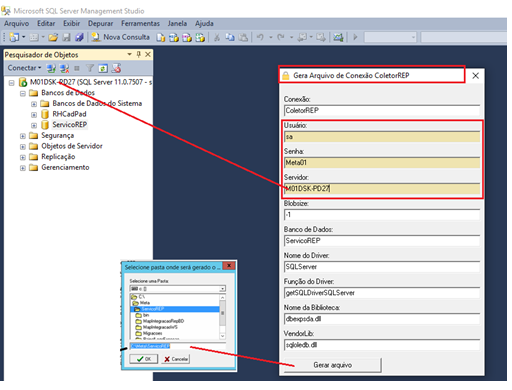Click the Refresh icon in Object Explorer toolbar
The image size is (512, 390).
103,68
